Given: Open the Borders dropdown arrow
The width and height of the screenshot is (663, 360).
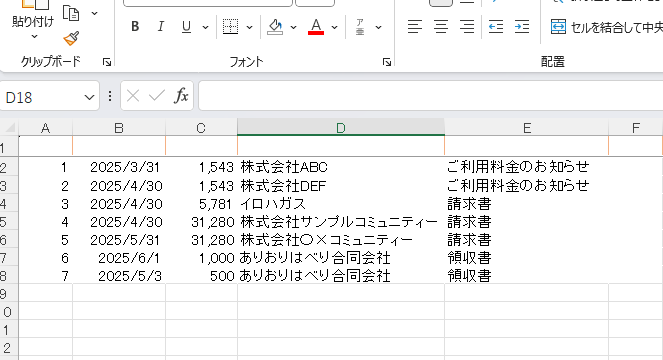Looking at the screenshot, I should coord(249,27).
